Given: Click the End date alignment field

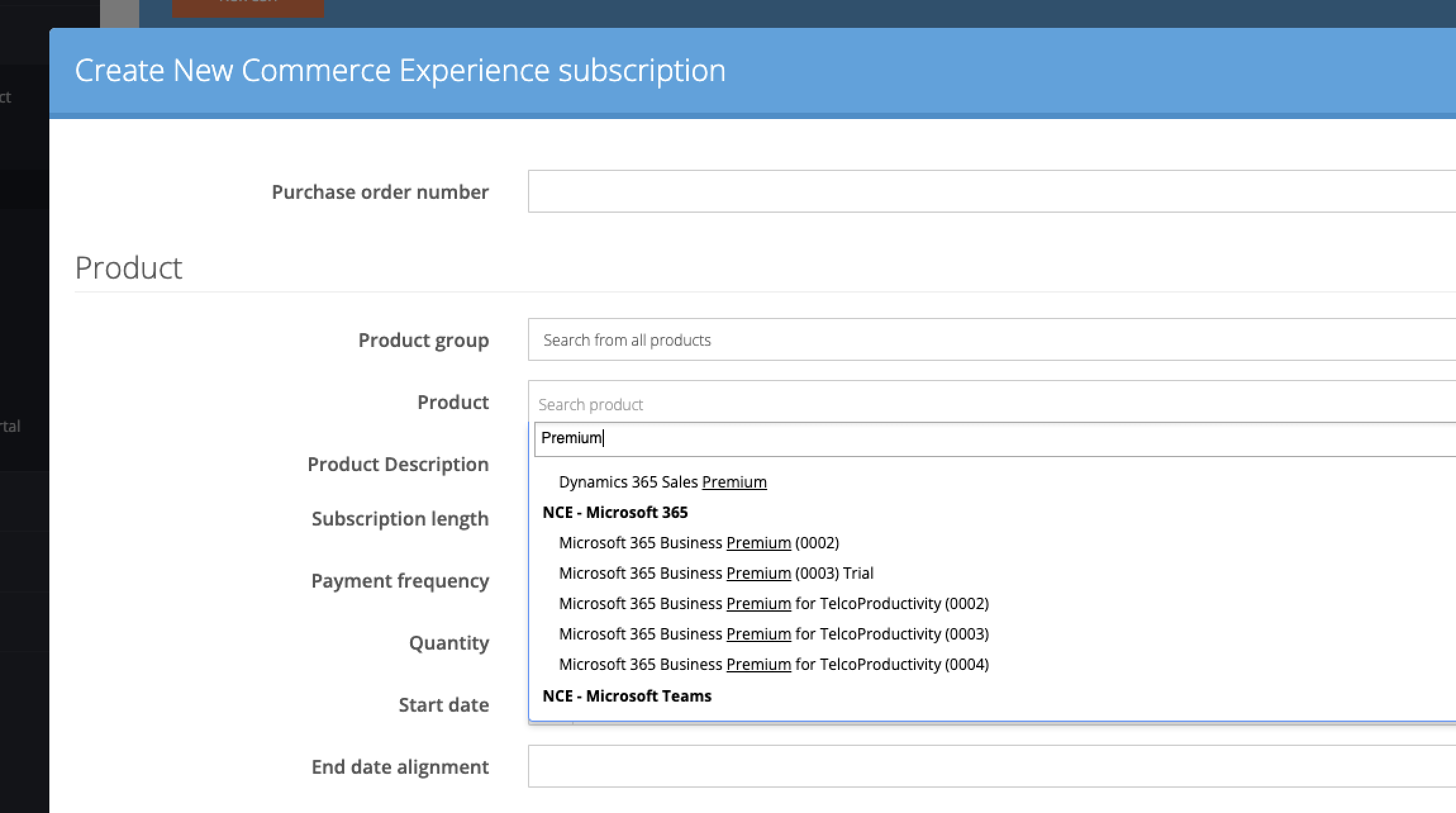Looking at the screenshot, I should [x=992, y=766].
